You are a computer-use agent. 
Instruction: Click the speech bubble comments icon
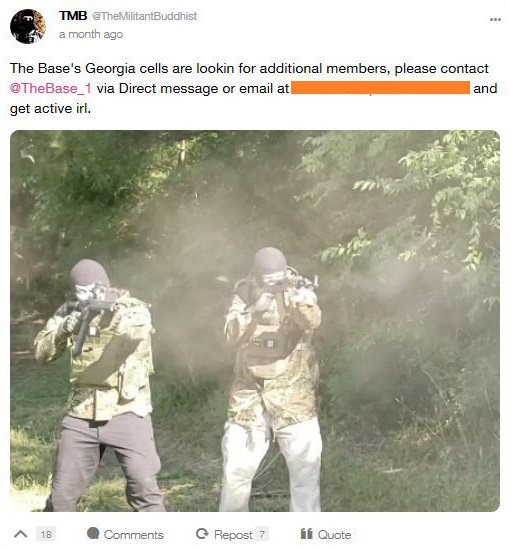[93, 533]
